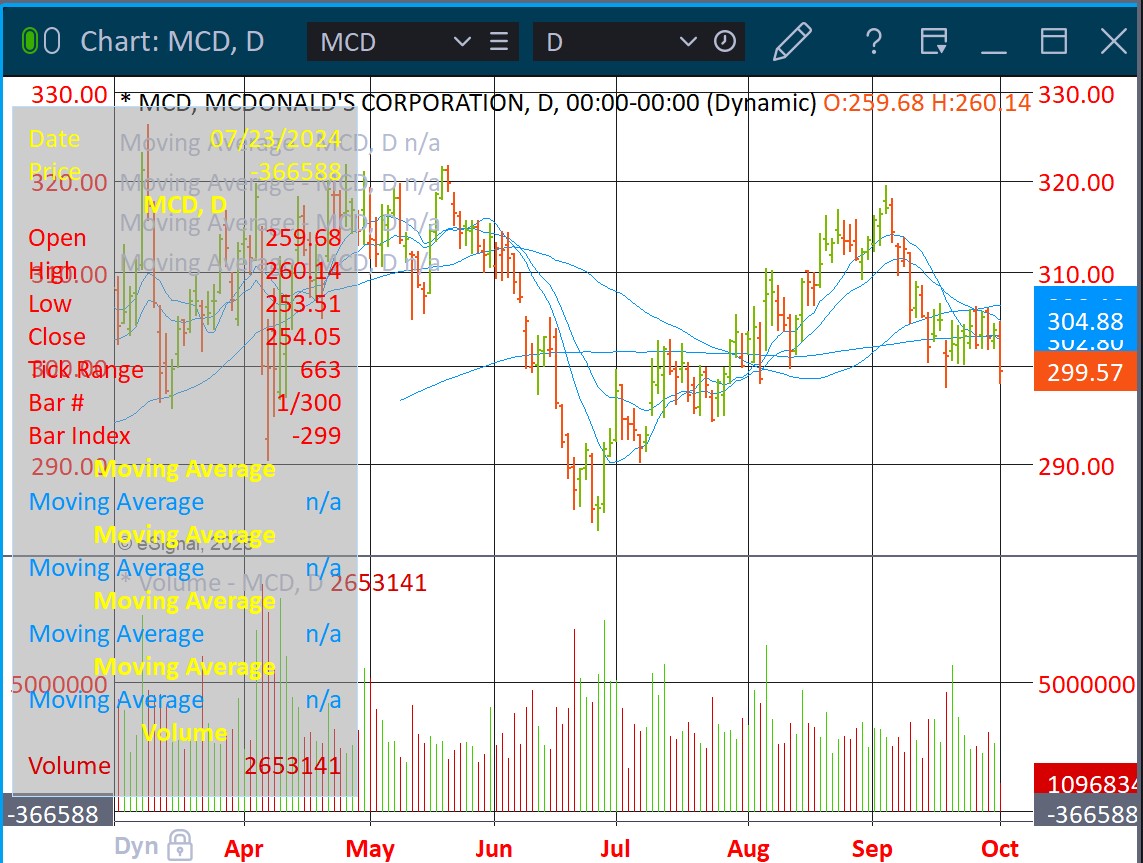Click the Jul label on time axis
Image resolution: width=1143 pixels, height=863 pixels.
[615, 849]
